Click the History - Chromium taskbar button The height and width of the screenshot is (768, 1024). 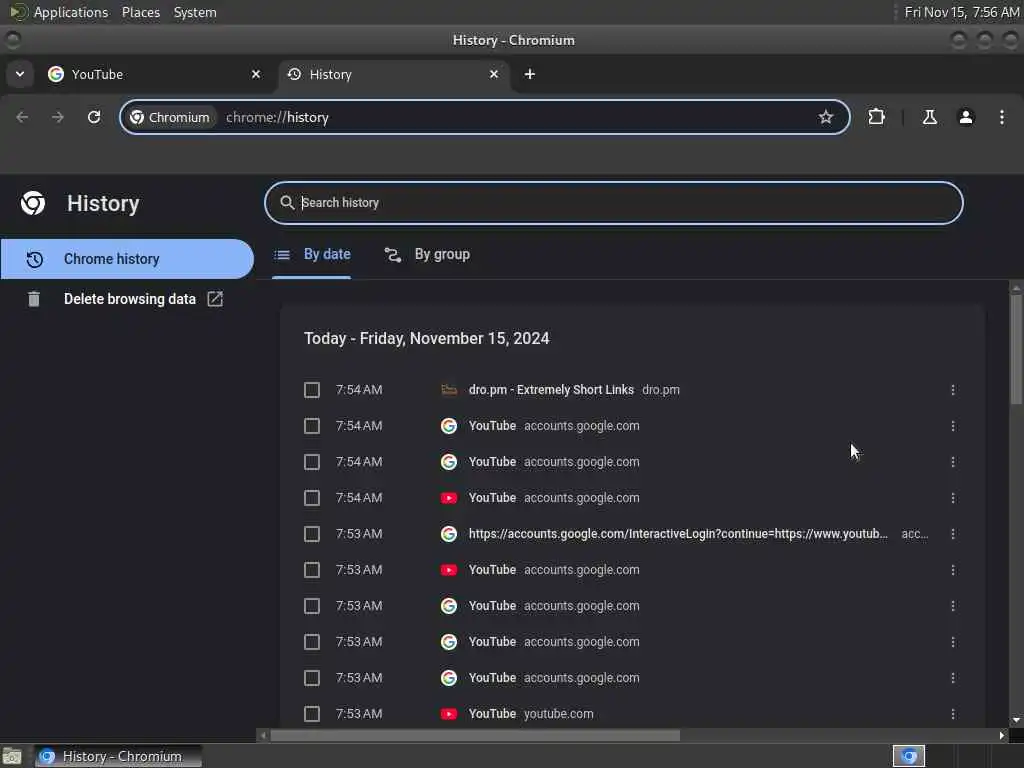(x=118, y=756)
